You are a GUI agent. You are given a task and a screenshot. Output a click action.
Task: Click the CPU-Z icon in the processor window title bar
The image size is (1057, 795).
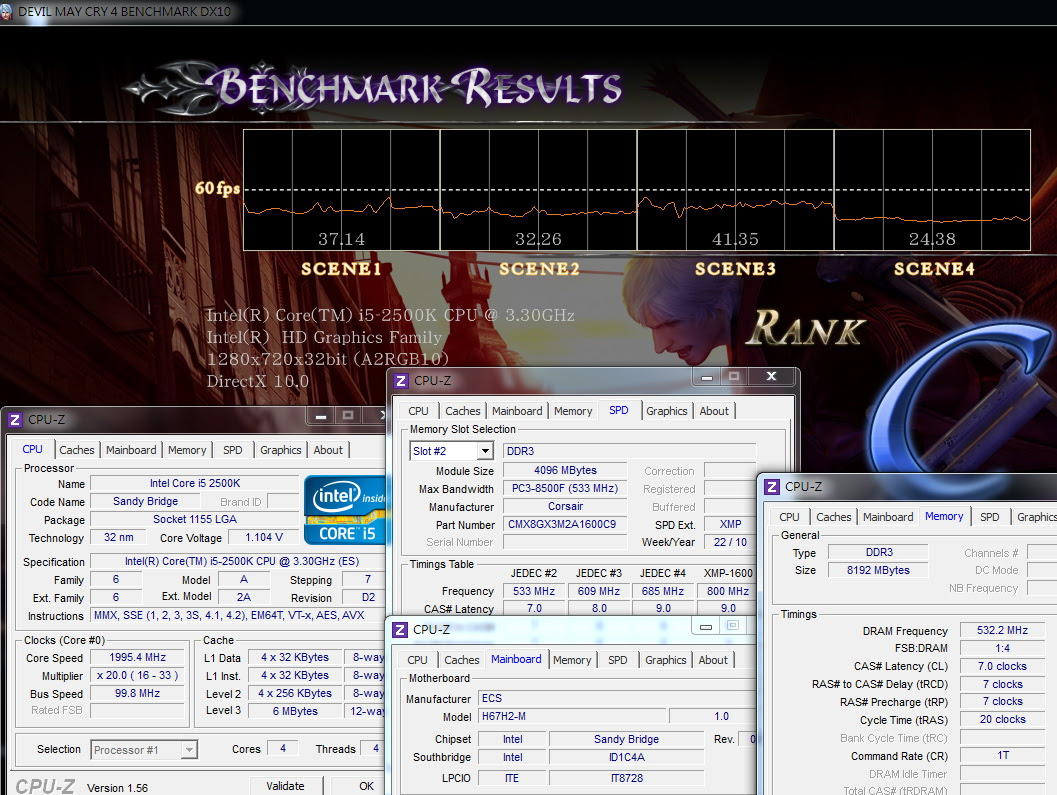16,419
